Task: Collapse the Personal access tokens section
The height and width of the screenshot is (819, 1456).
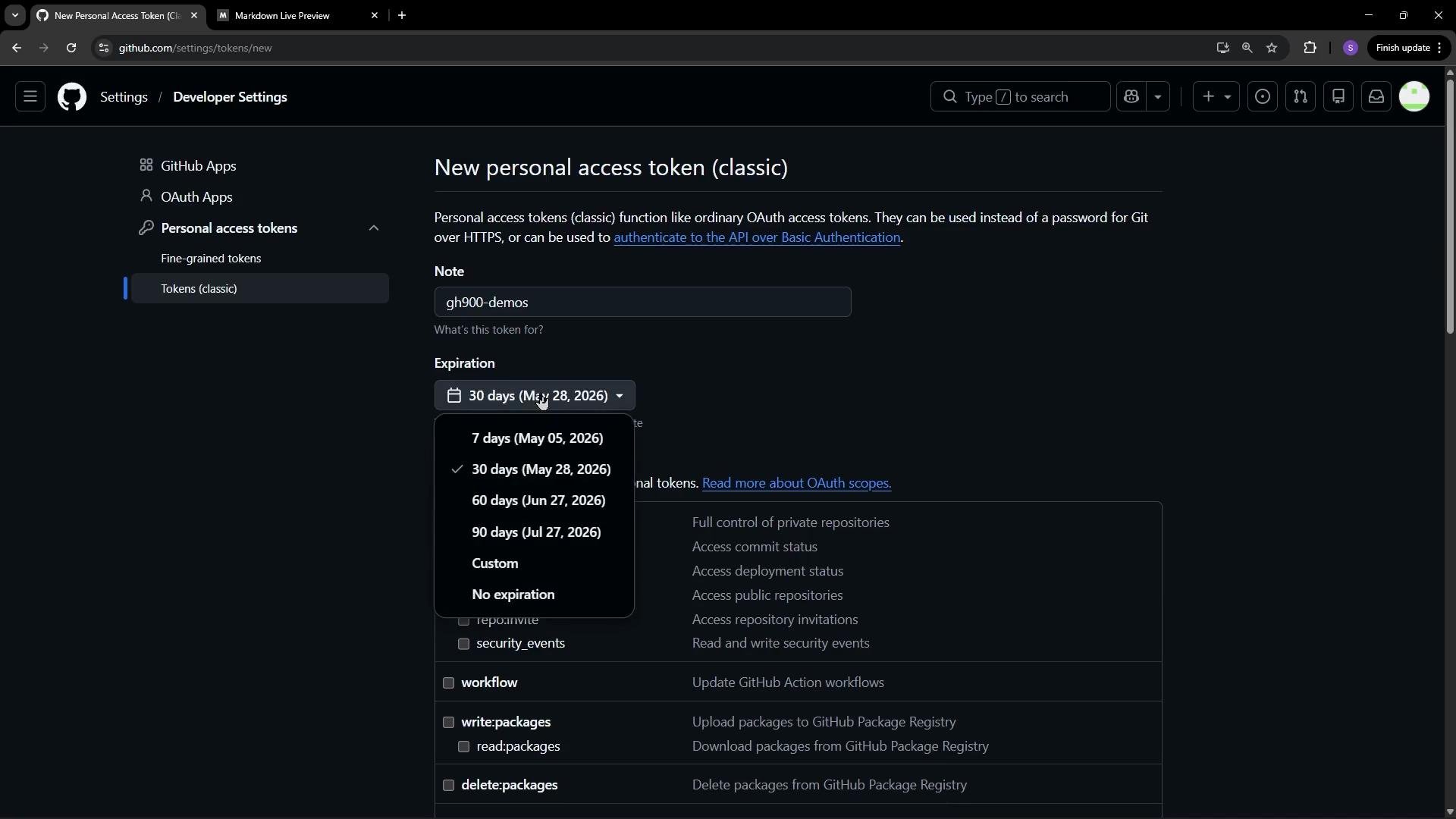Action: coord(374,228)
